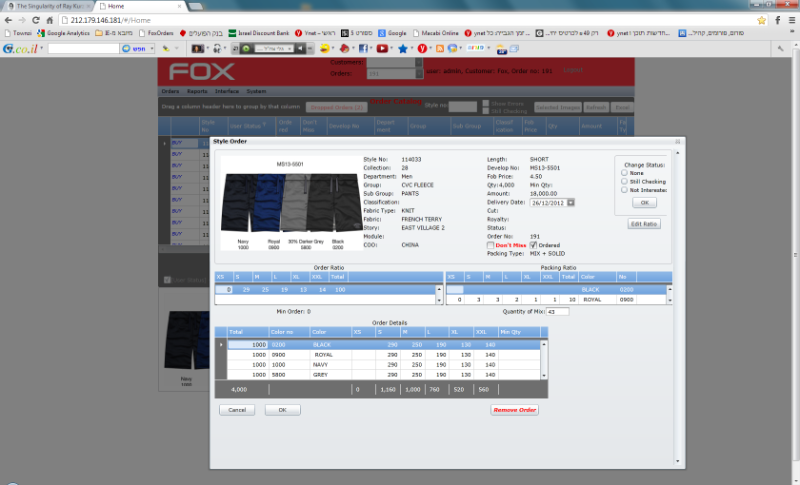The height and width of the screenshot is (485, 800).
Task: Select the Still Checking radio button
Action: (624, 181)
